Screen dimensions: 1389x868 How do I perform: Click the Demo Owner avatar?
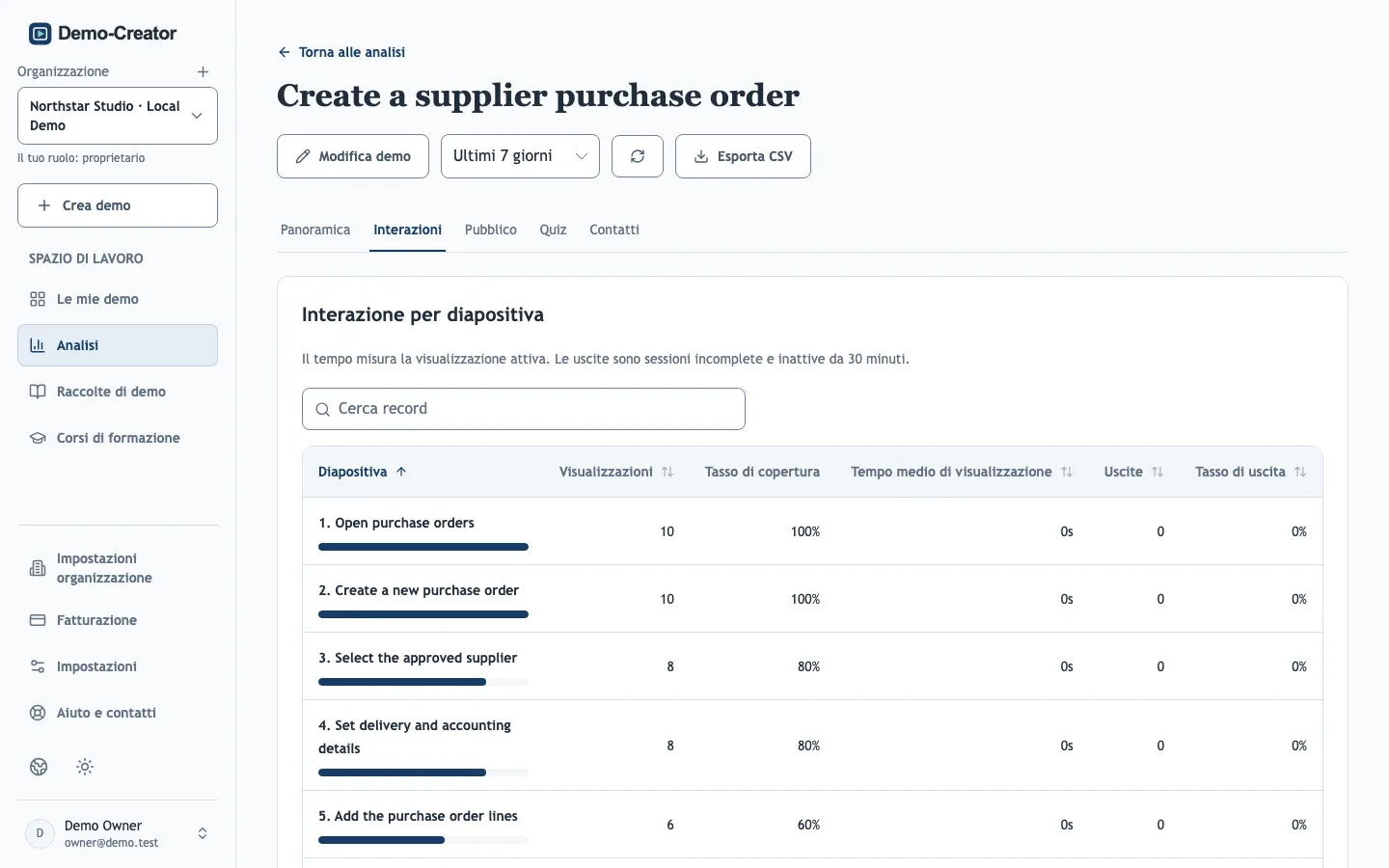(40, 833)
